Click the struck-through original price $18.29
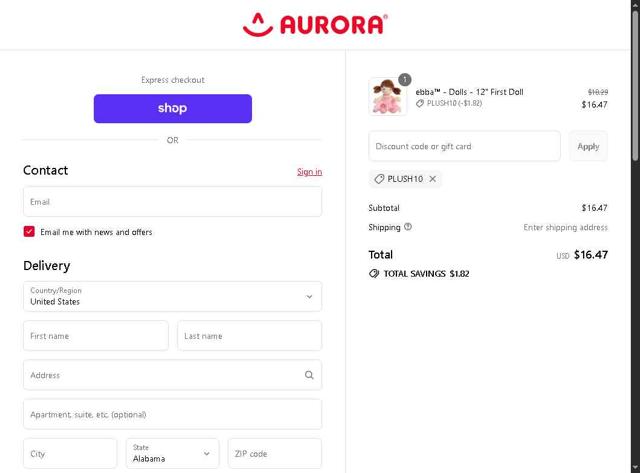 tap(598, 92)
